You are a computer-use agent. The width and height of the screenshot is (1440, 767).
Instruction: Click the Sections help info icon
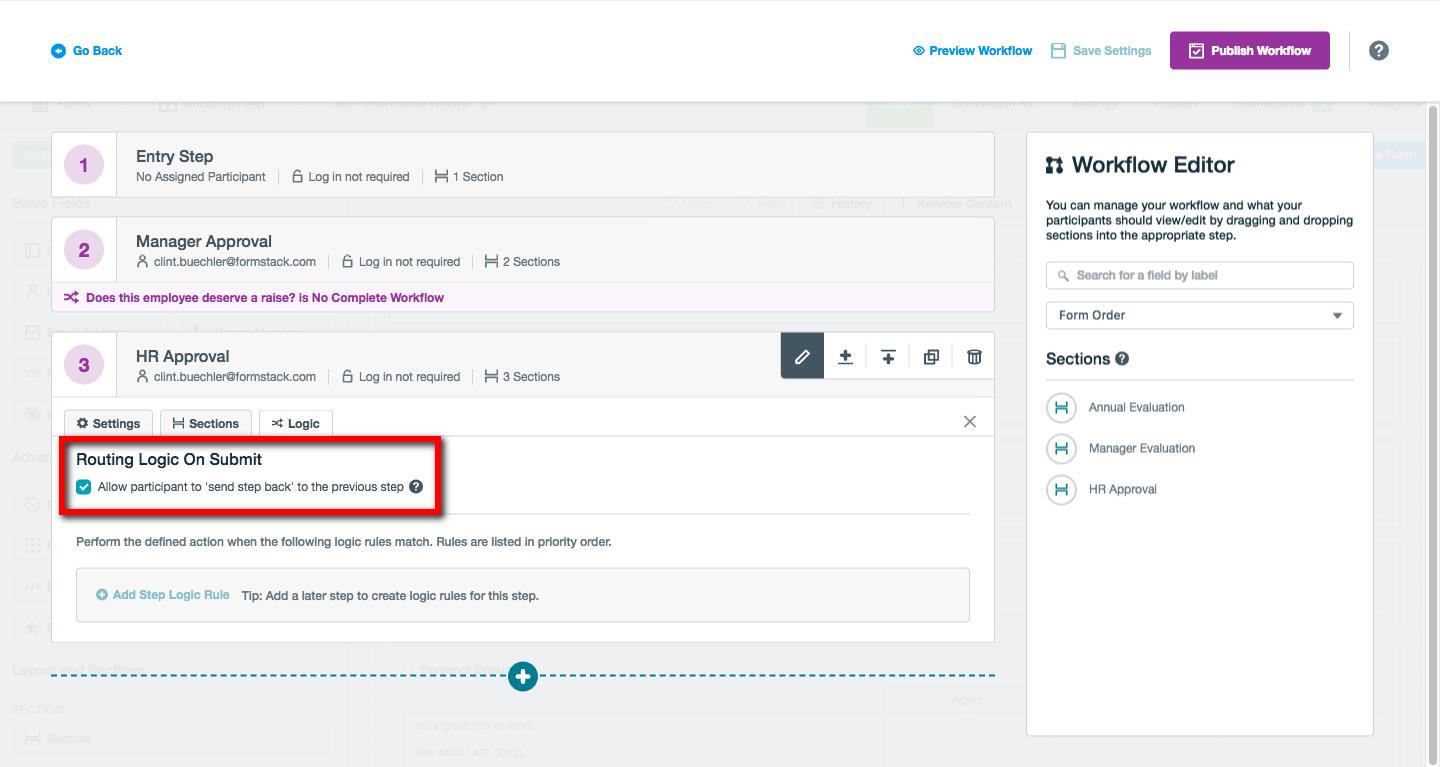(x=1122, y=359)
